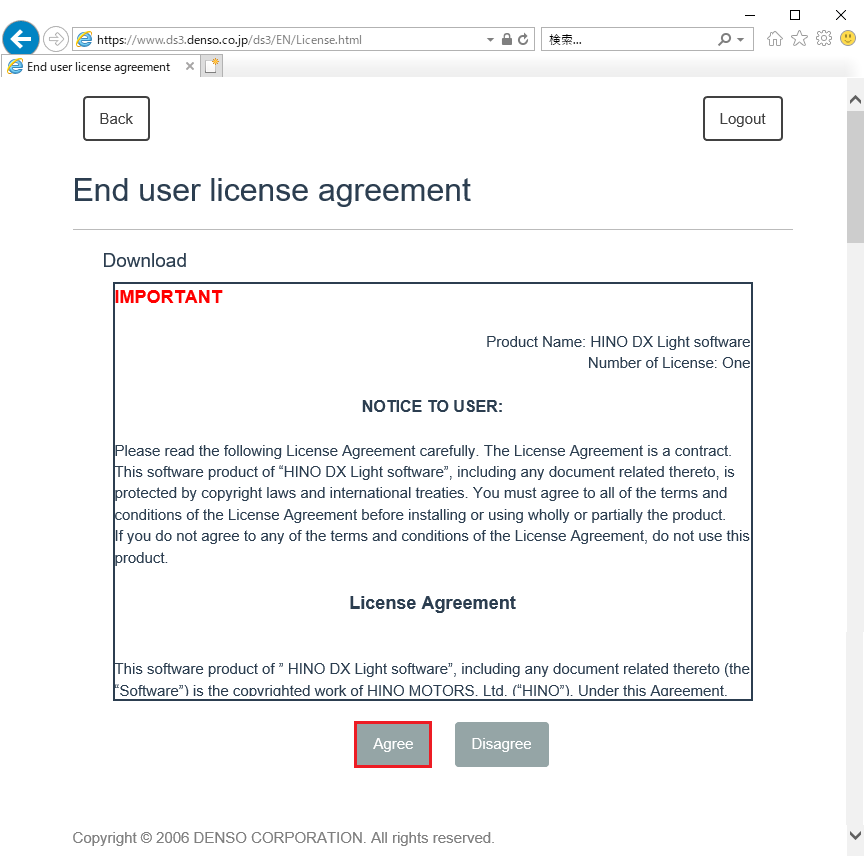
Task: Click the Logout button
Action: 743,119
